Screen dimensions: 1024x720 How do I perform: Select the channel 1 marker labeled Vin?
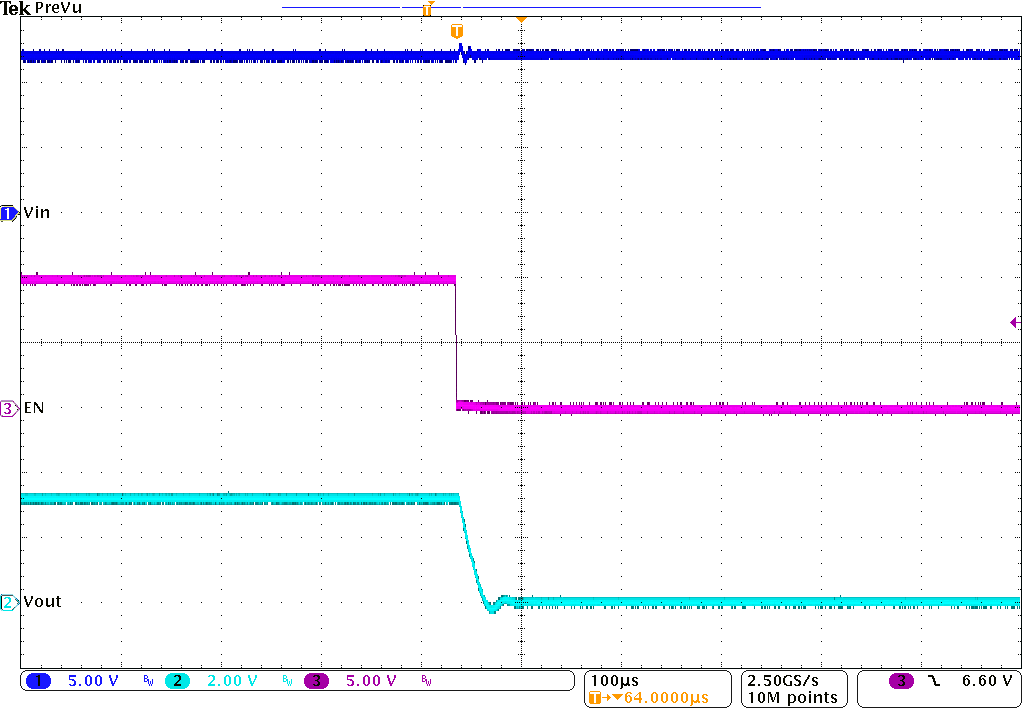(x=9, y=212)
